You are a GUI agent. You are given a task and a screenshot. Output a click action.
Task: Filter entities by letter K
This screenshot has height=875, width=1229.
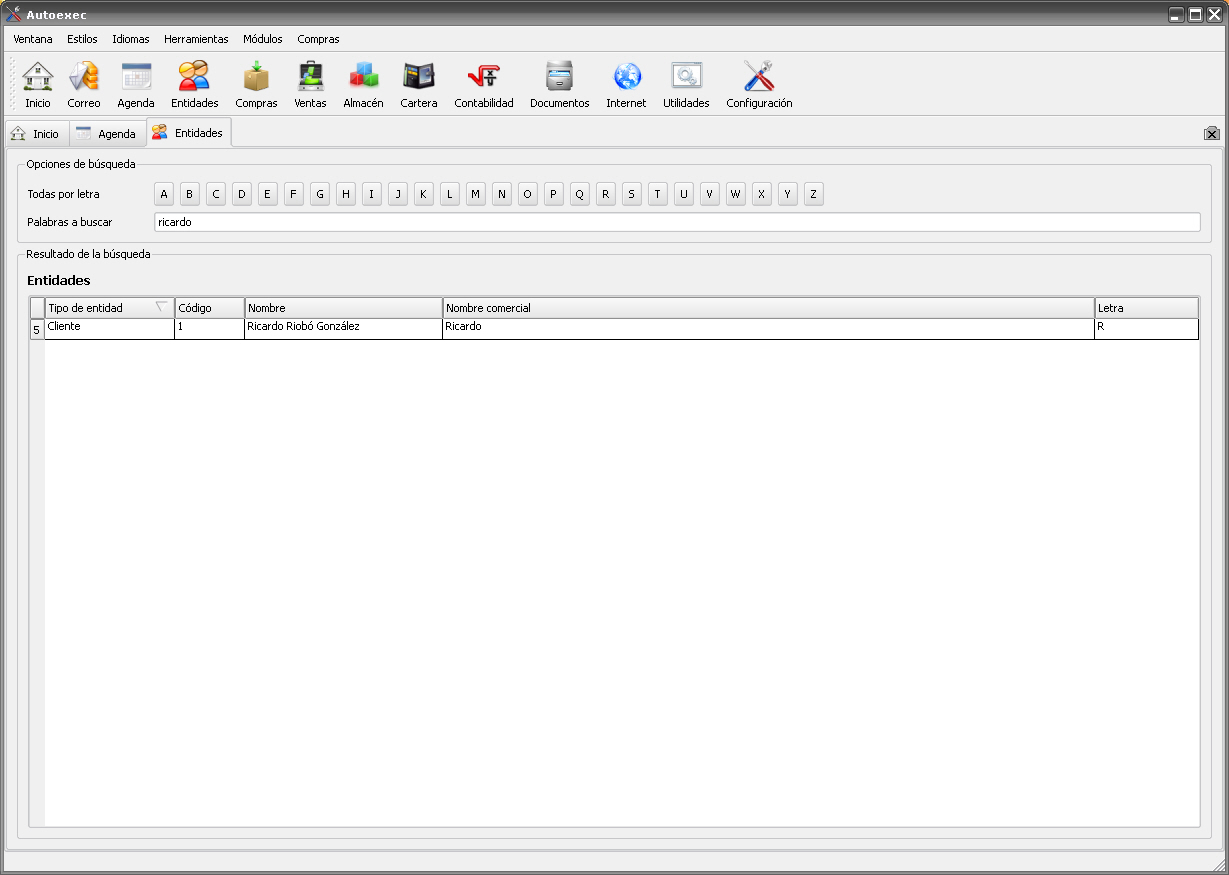click(424, 194)
